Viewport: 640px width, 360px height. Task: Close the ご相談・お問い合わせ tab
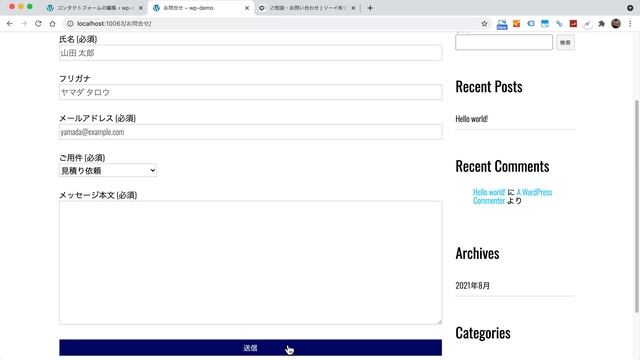[x=353, y=8]
